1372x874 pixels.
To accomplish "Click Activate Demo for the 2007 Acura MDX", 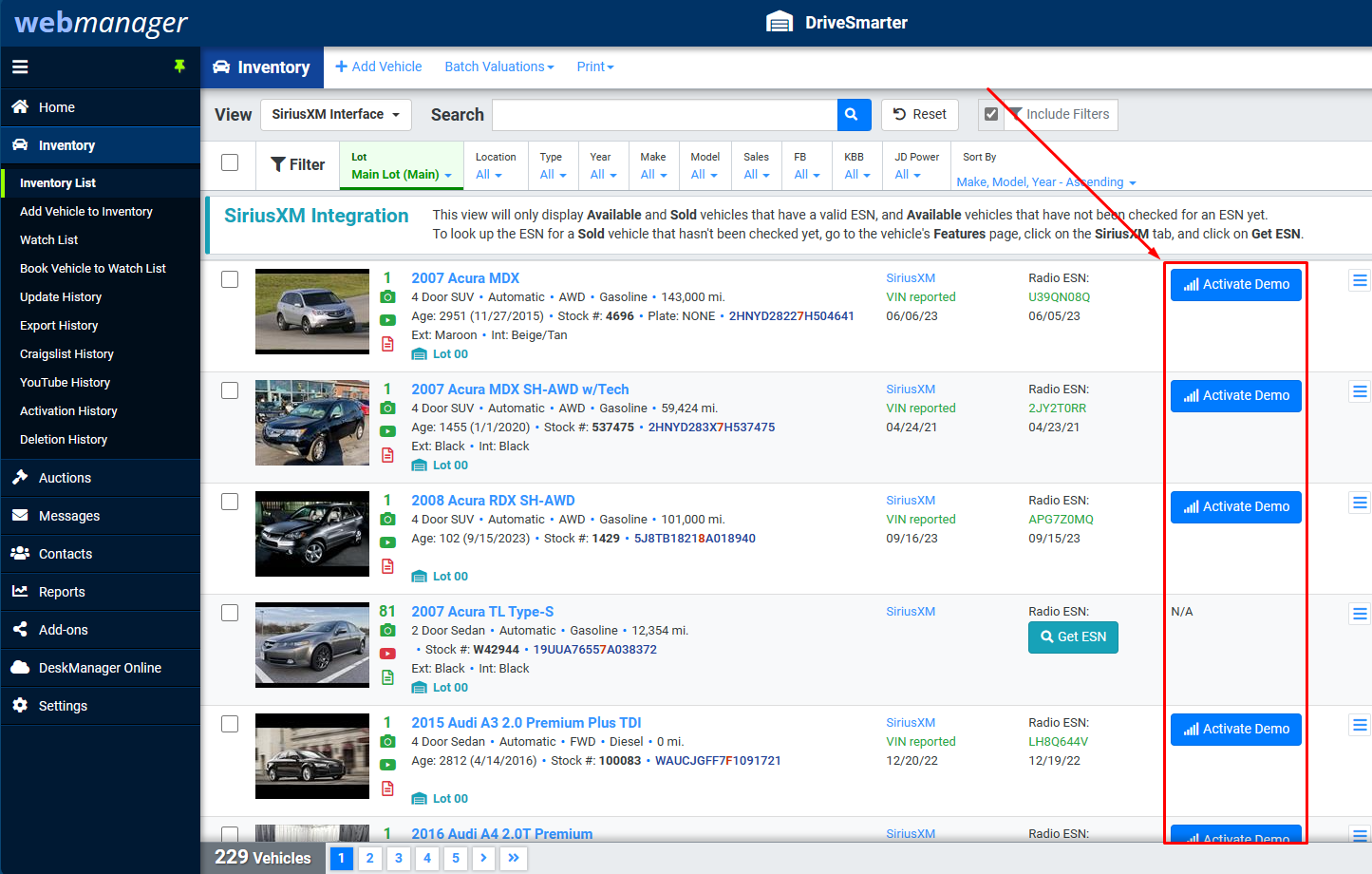I will [1235, 284].
